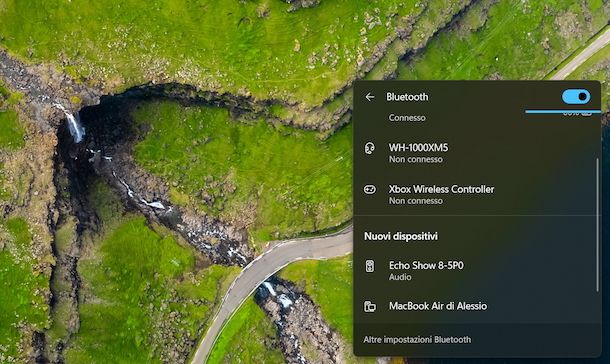Select the WH-1000XM5 device name
The image size is (610, 364).
[418, 147]
